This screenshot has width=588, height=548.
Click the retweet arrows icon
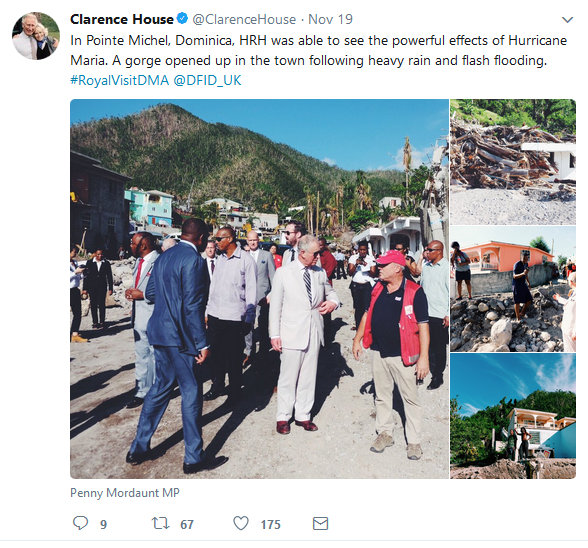(x=160, y=523)
